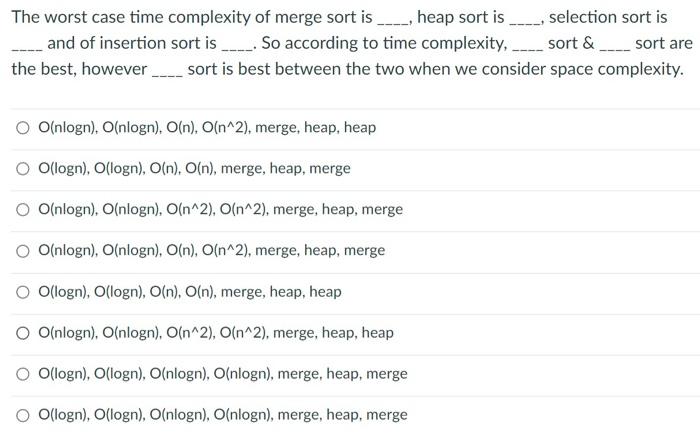This screenshot has width=700, height=433.
Task: Click 'space complexity' in the question text
Action: click(x=614, y=69)
